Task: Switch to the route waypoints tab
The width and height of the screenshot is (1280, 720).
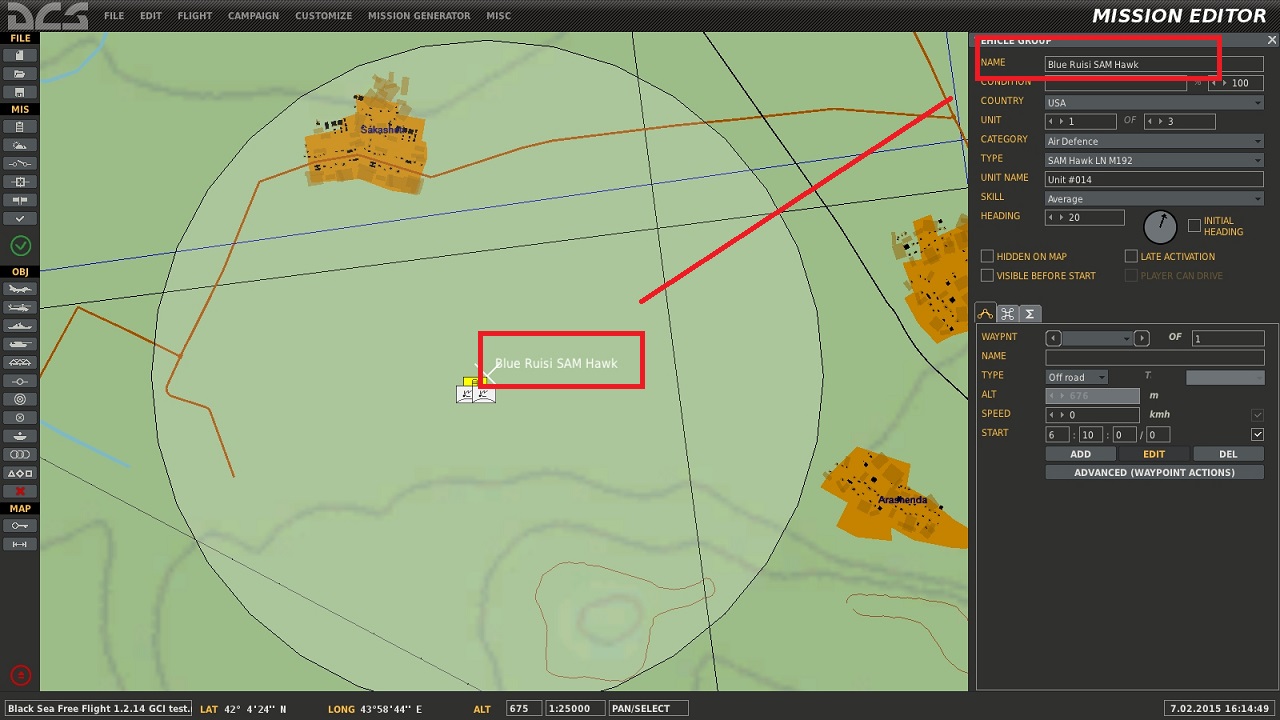Action: click(986, 314)
